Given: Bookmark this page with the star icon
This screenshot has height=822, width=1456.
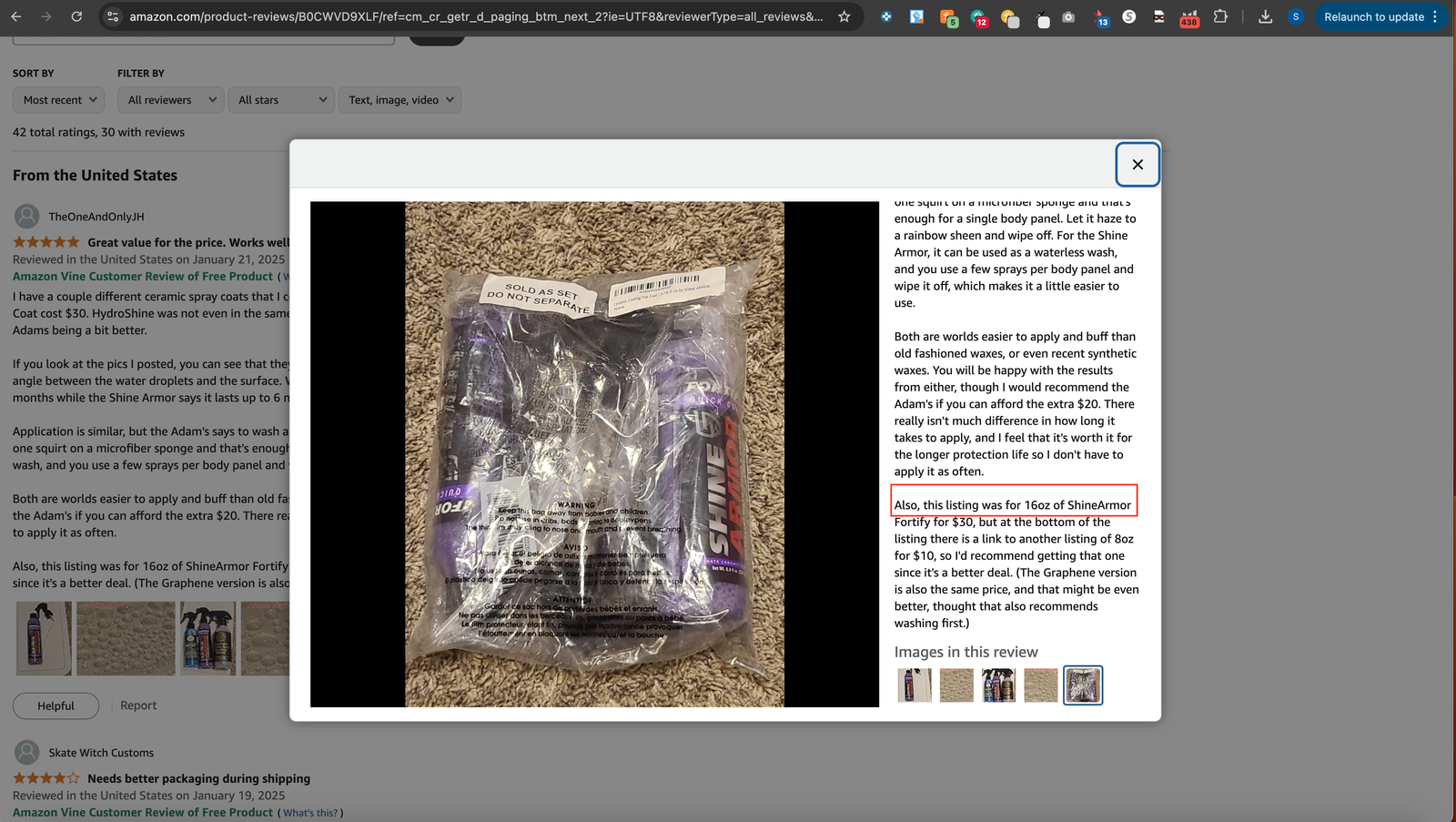Looking at the screenshot, I should [844, 16].
